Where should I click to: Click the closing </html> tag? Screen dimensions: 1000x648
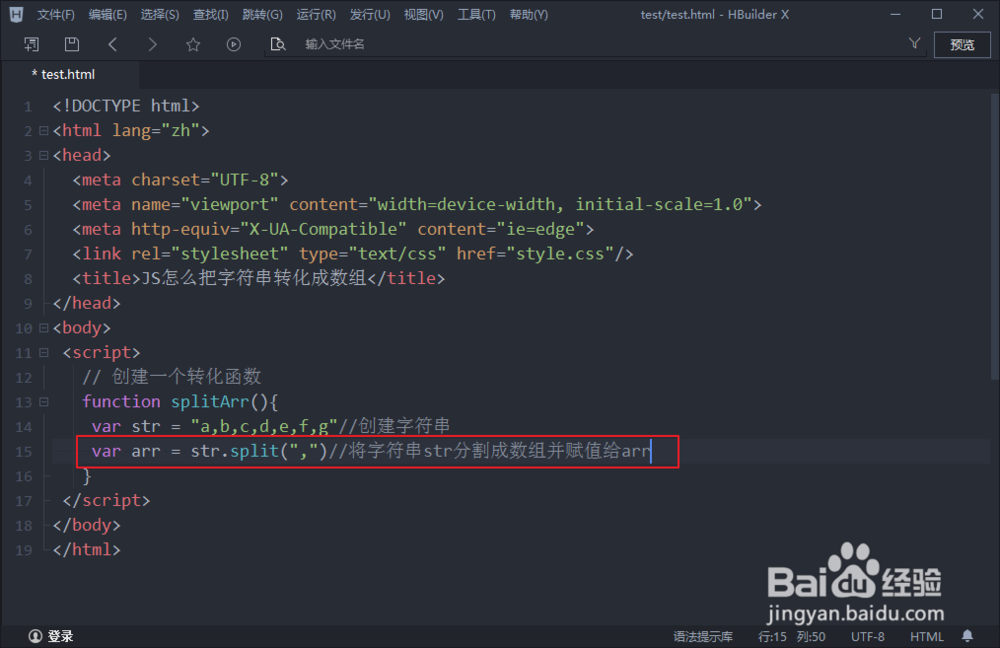point(87,549)
